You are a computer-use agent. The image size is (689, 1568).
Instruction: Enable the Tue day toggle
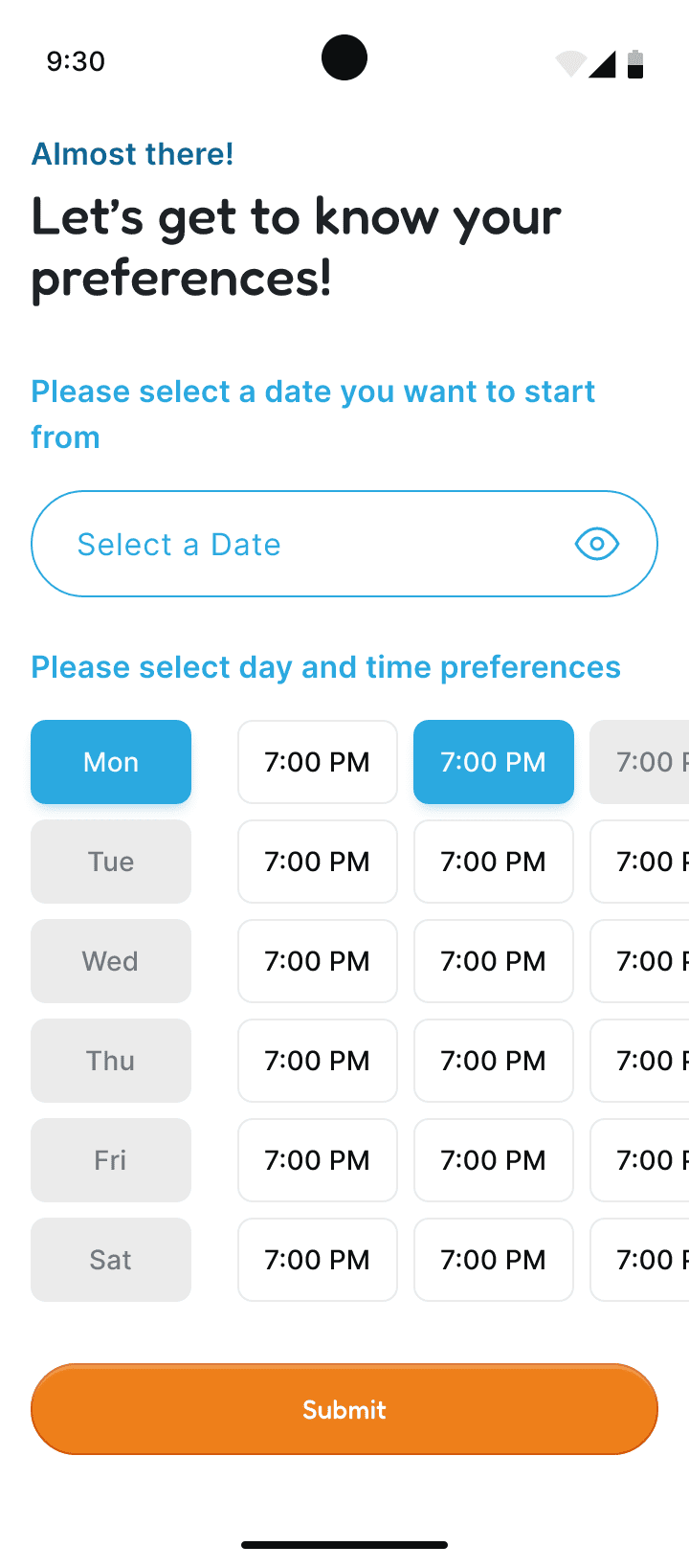click(x=111, y=862)
